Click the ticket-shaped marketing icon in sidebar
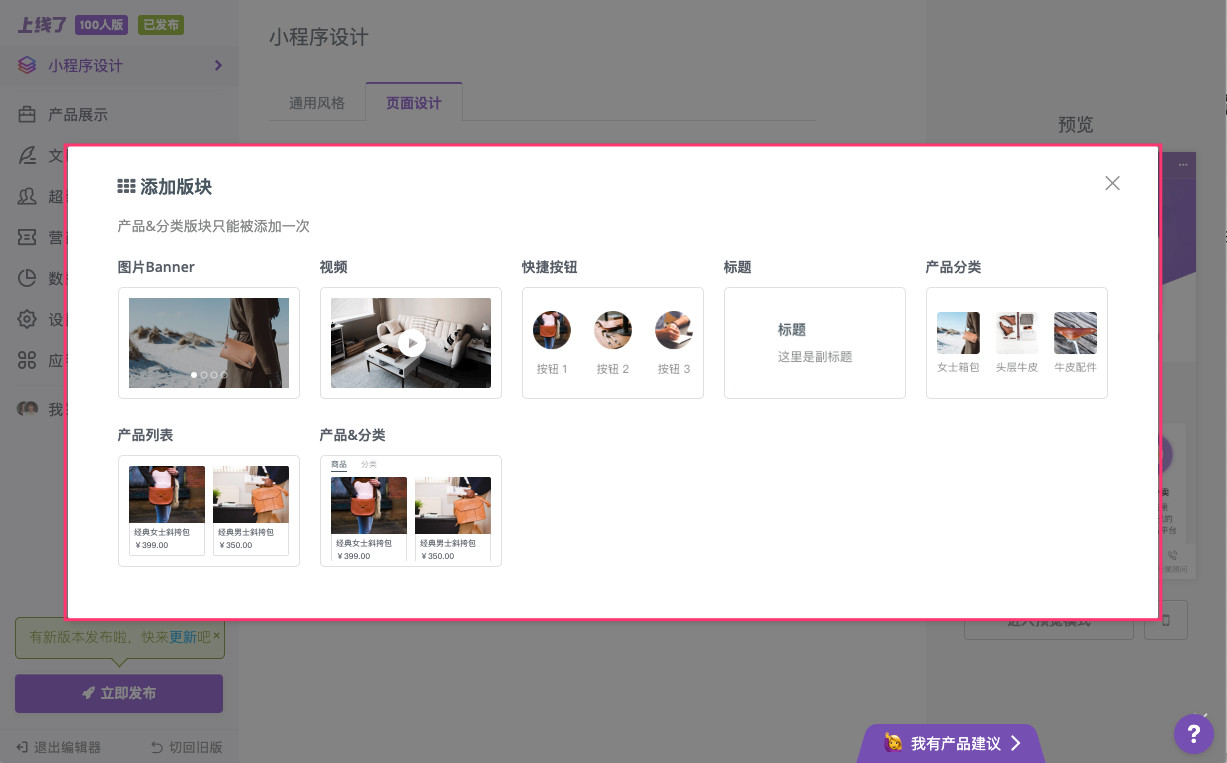The width and height of the screenshot is (1227, 763). (x=27, y=237)
